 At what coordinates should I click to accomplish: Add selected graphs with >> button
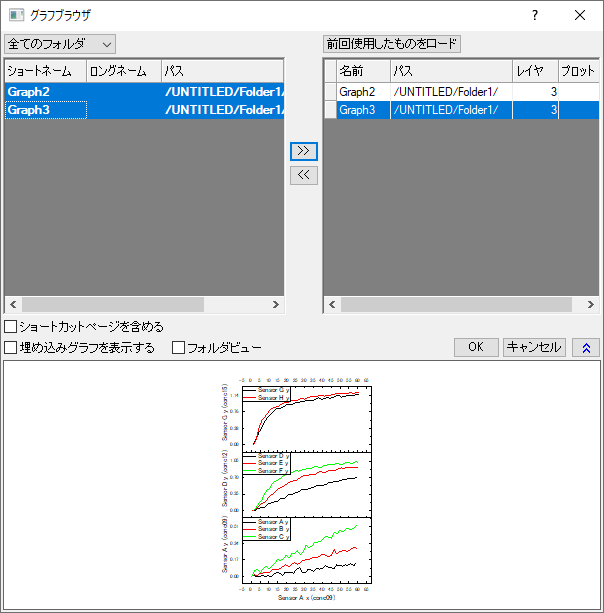[304, 151]
